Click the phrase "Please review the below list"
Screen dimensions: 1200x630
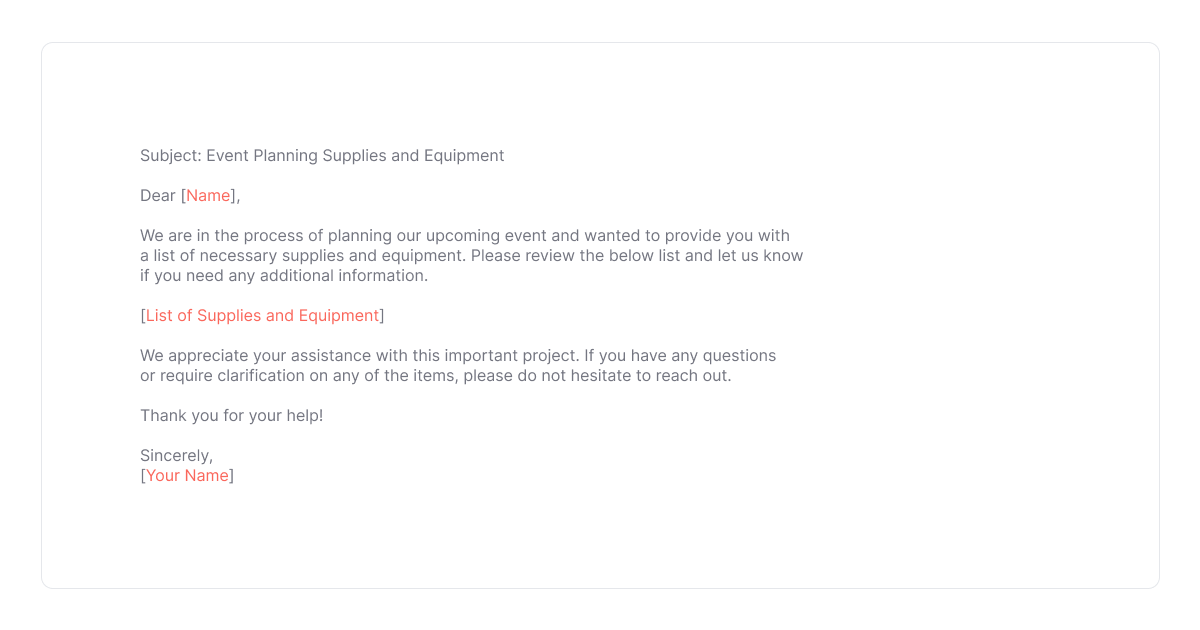(x=575, y=256)
